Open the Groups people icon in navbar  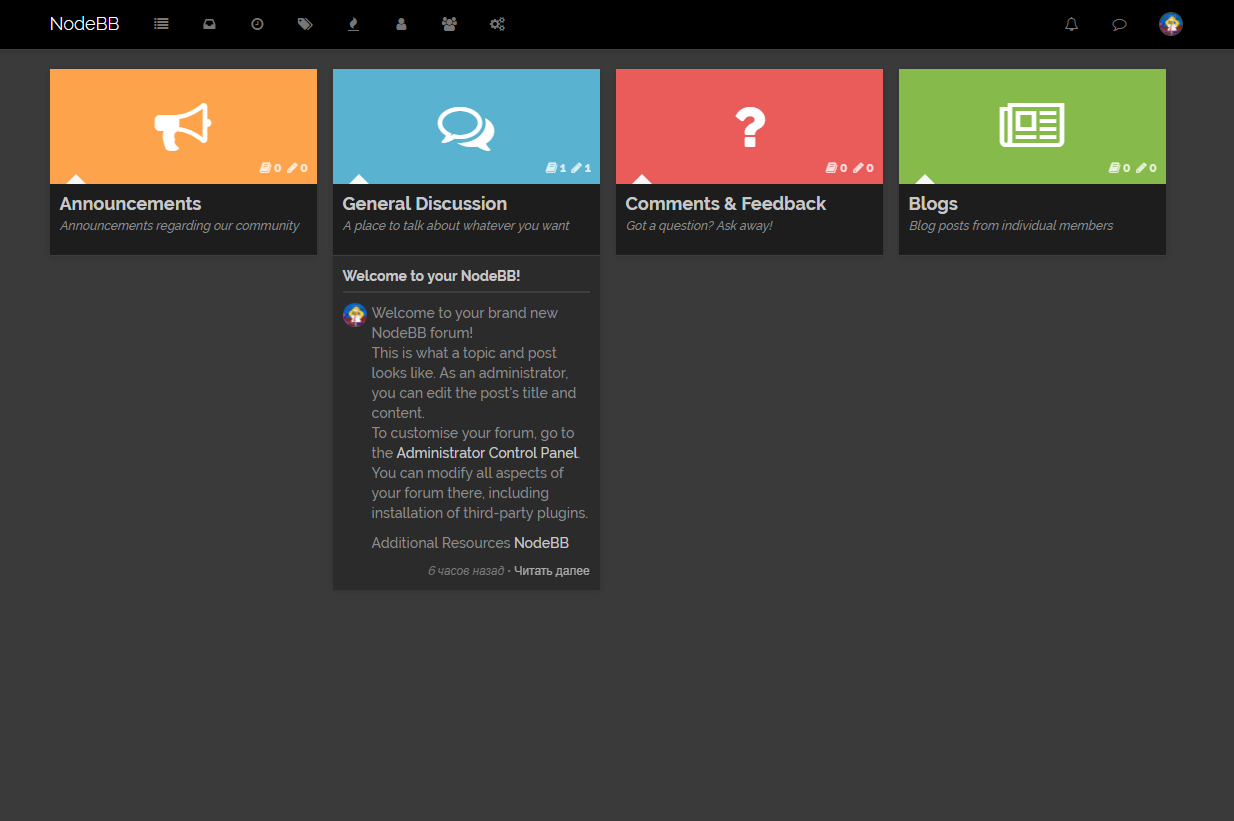[x=449, y=24]
